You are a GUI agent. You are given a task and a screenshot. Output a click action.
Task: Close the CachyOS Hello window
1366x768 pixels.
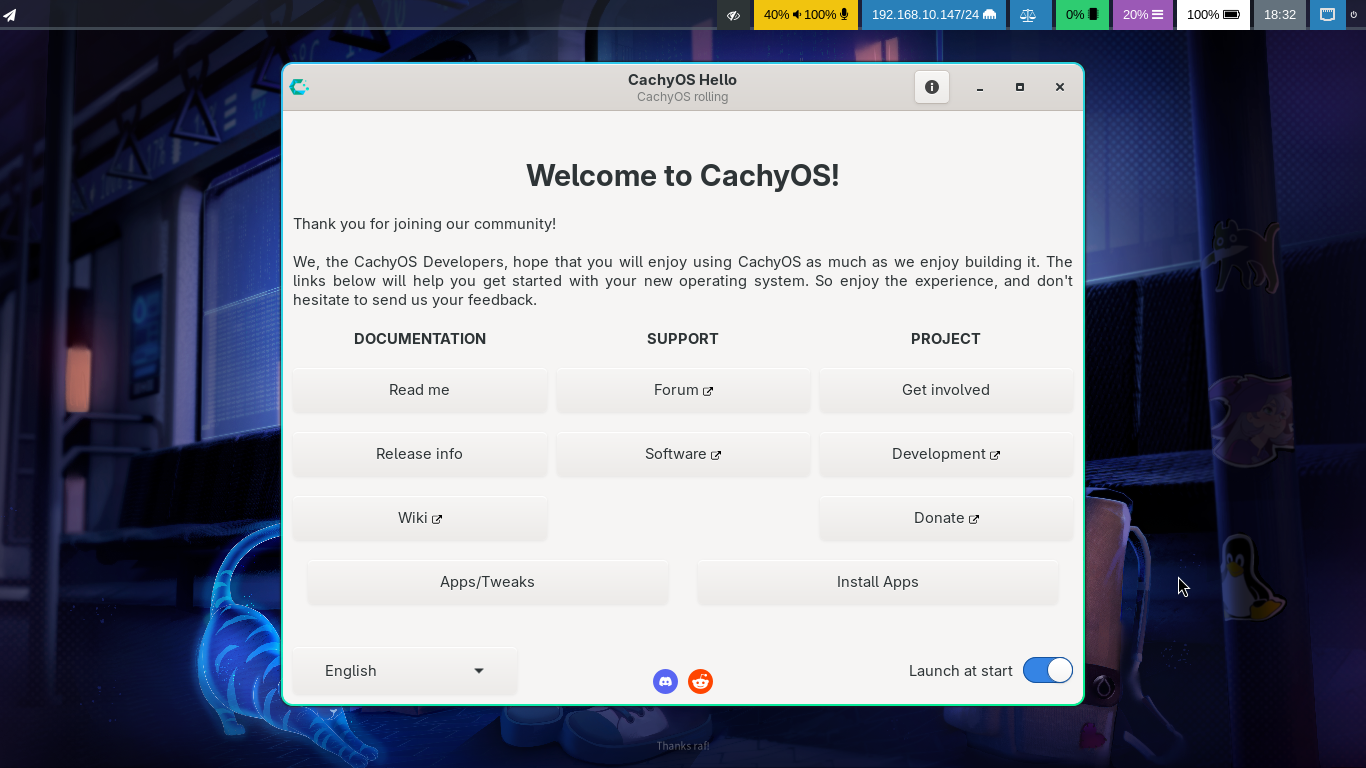coord(1060,87)
